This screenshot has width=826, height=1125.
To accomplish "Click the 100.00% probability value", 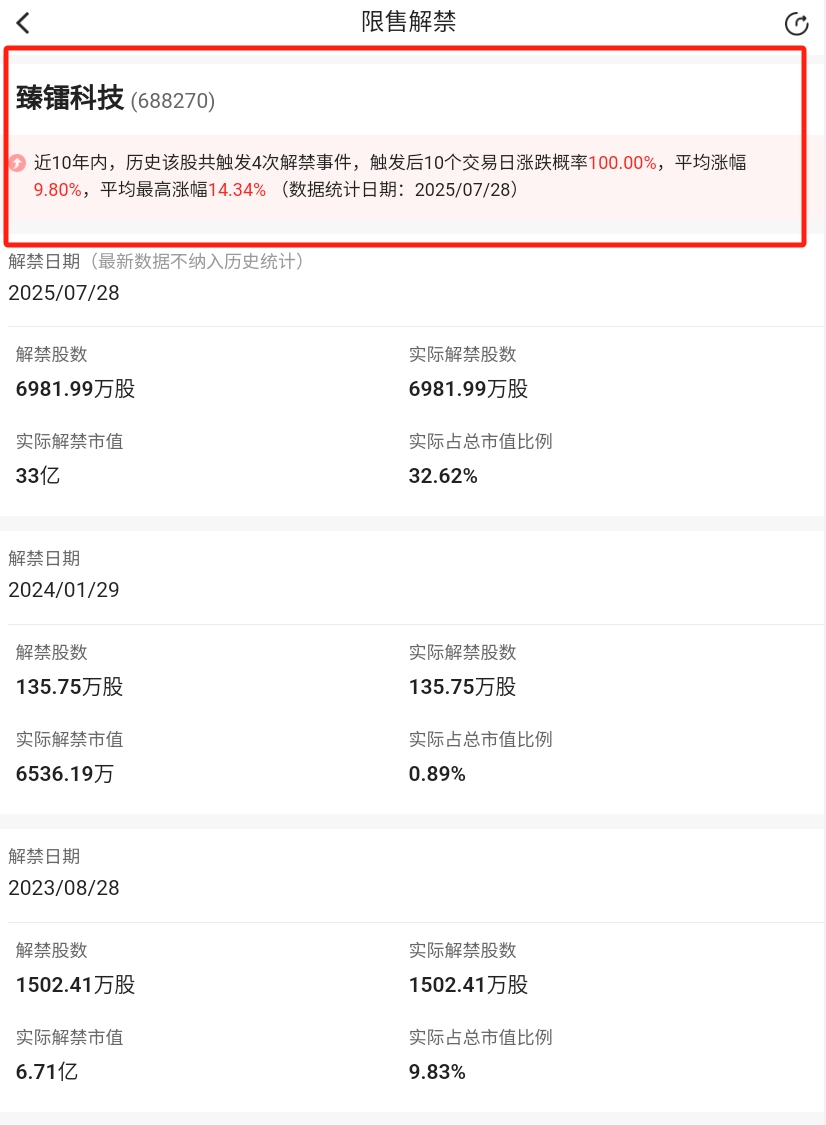I will [622, 163].
